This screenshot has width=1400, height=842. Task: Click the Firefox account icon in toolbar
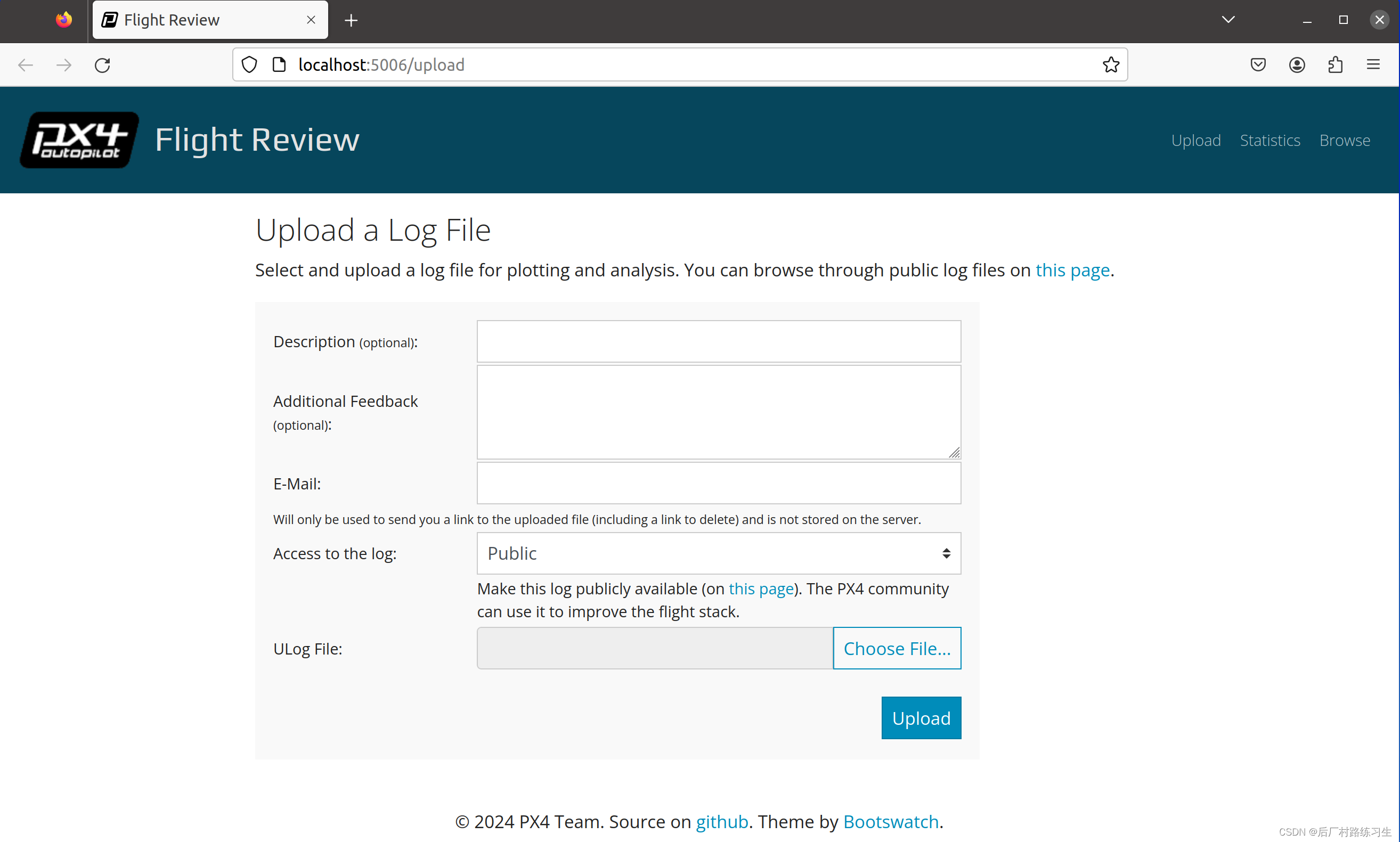pos(1297,65)
